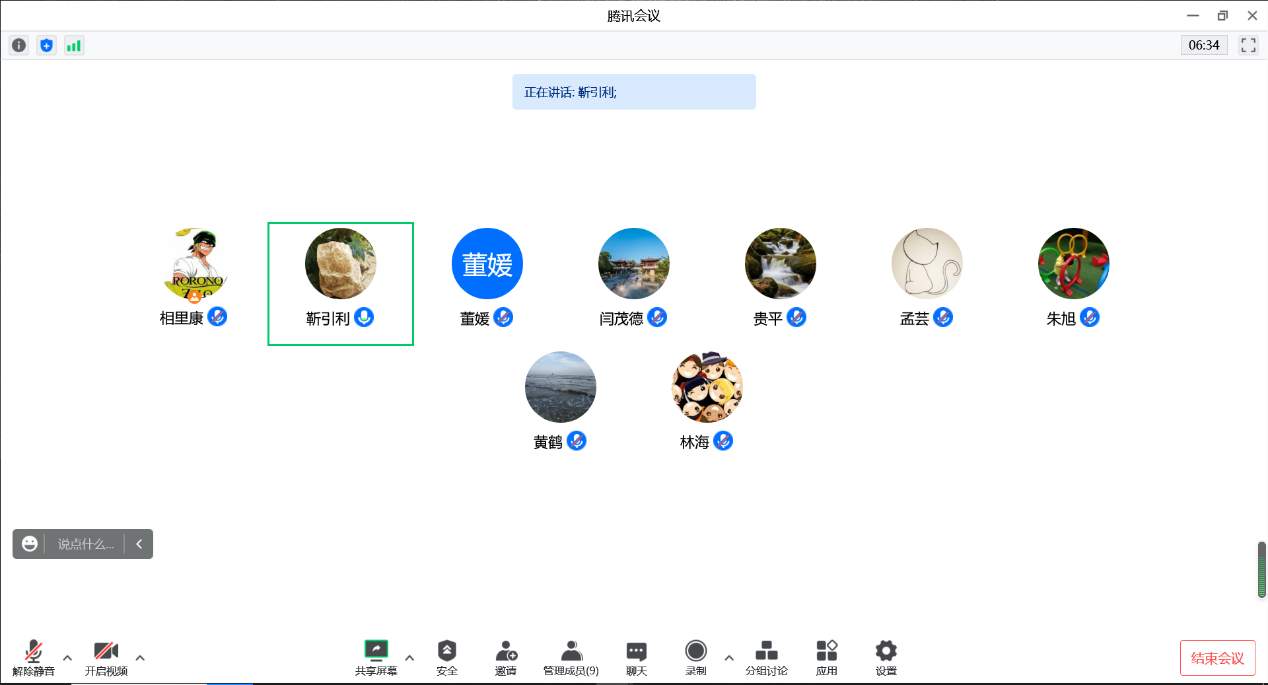Open the meeting info icon
The height and width of the screenshot is (685, 1268).
pyautogui.click(x=19, y=45)
